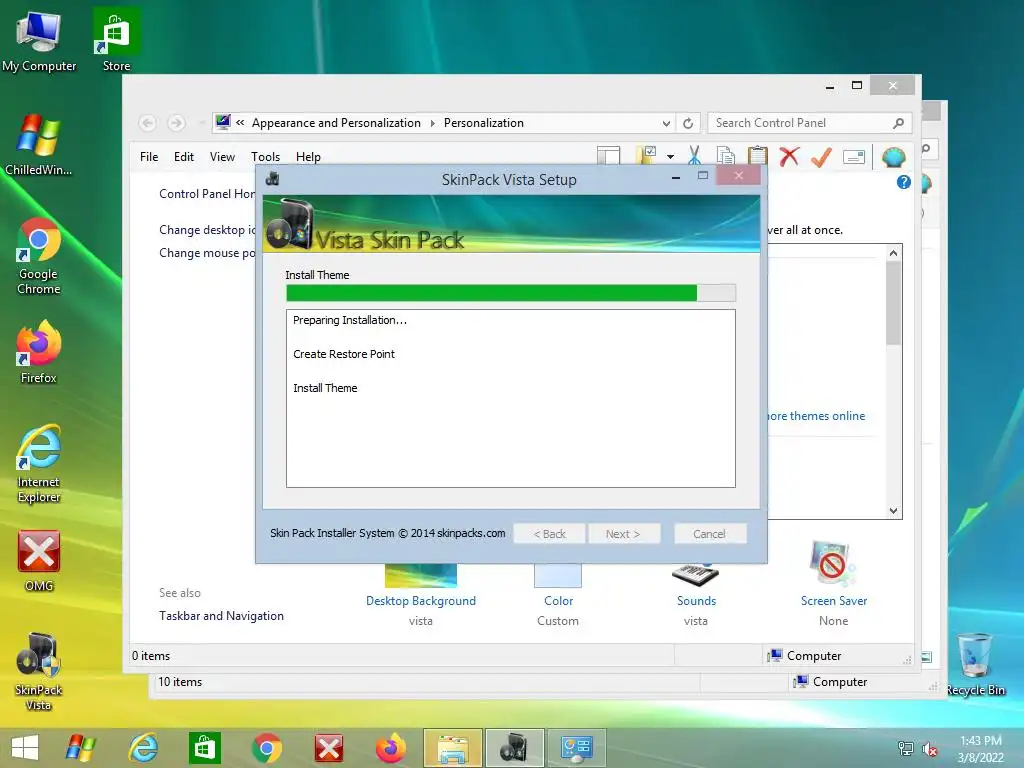1024x768 pixels.
Task: Click the Copy toolbar icon
Action: [726, 156]
